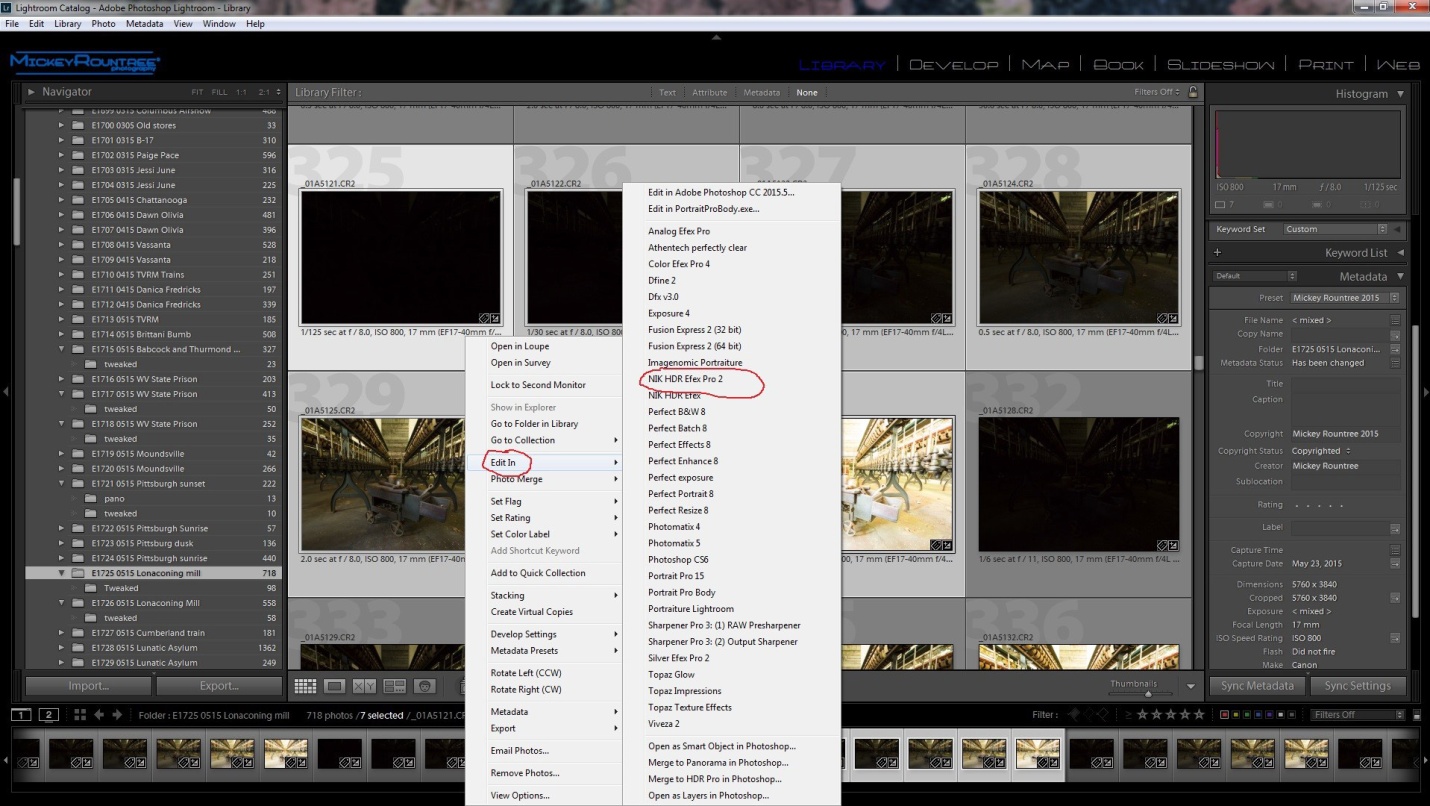Select folder E1725 0515 Lonaconing mill
Image resolution: width=1430 pixels, height=806 pixels.
coord(153,573)
